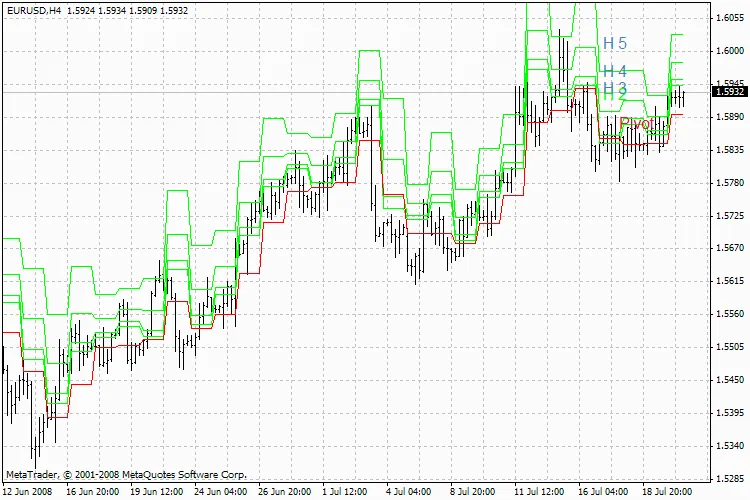Select the 1 Jul 12:00 time label

pyautogui.click(x=351, y=492)
